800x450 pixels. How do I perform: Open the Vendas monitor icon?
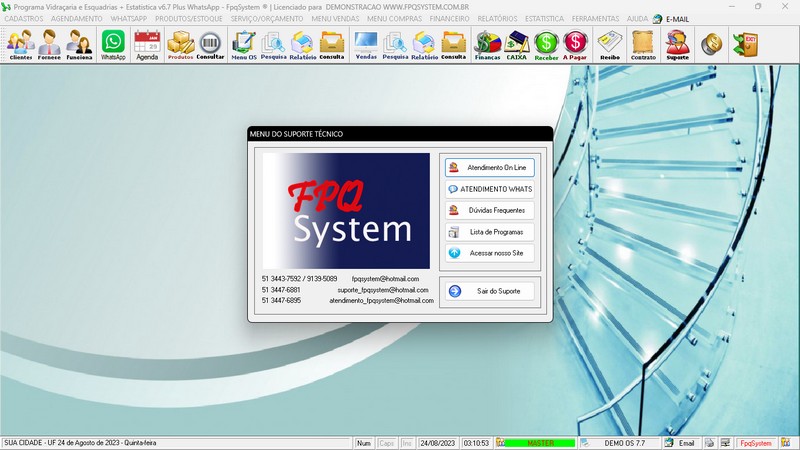click(366, 45)
